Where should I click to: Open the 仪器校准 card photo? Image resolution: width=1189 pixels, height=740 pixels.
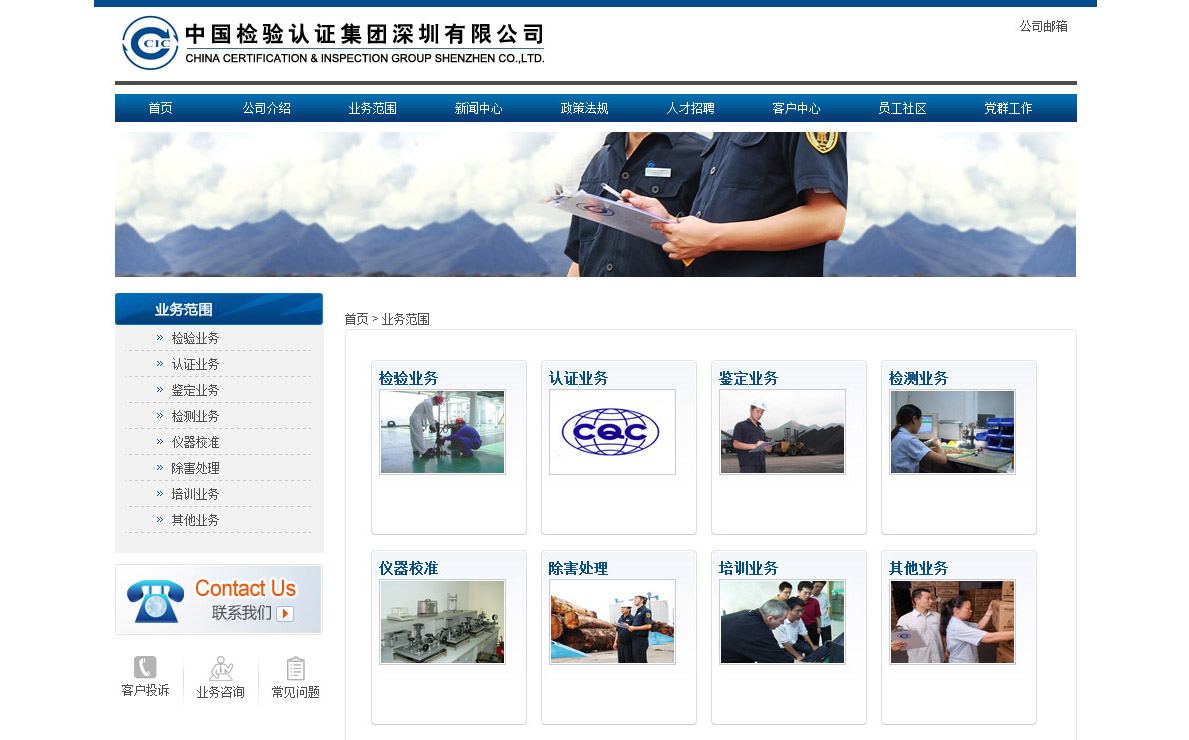[x=442, y=622]
